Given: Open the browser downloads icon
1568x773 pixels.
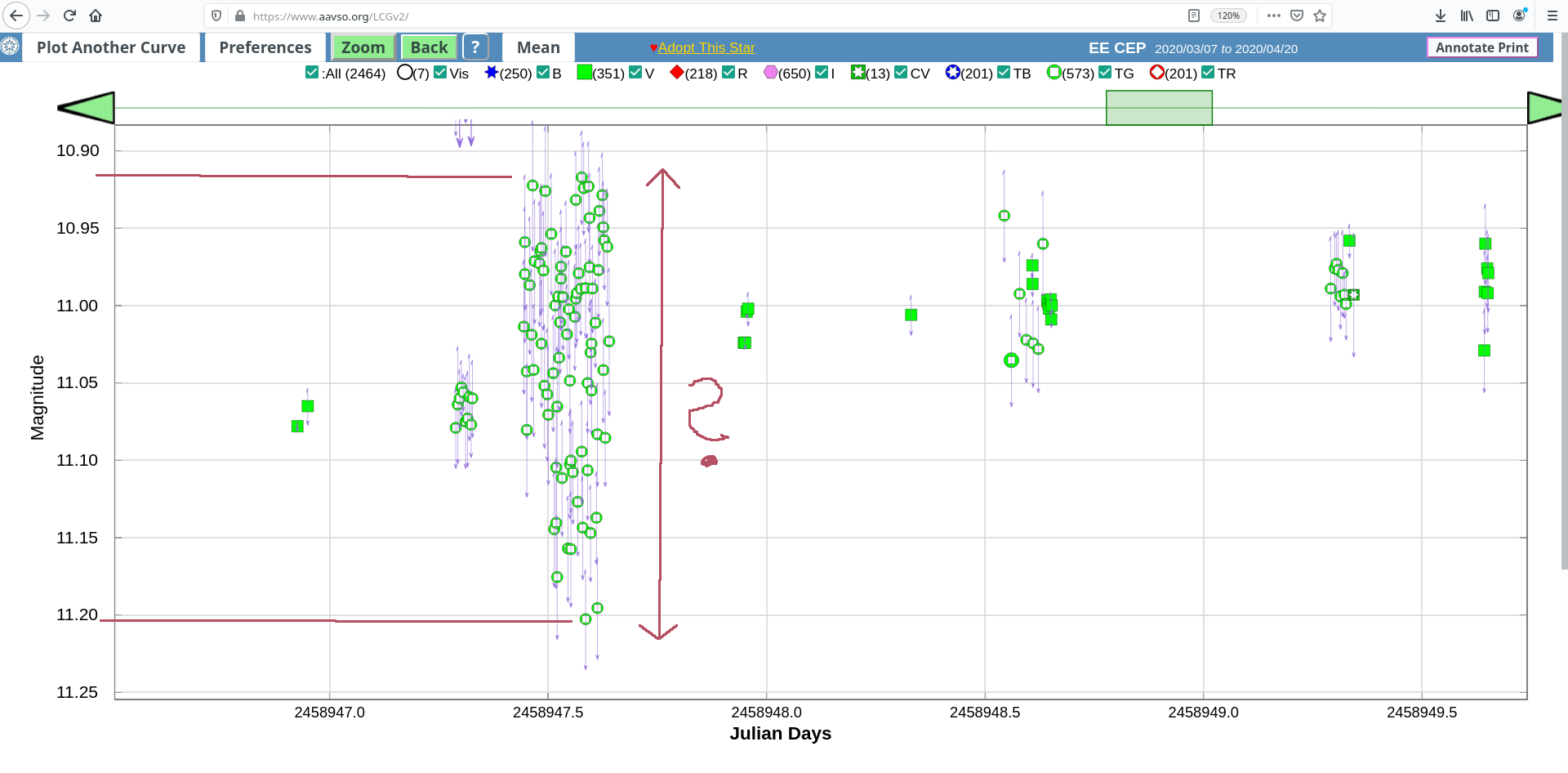Looking at the screenshot, I should point(1441,16).
